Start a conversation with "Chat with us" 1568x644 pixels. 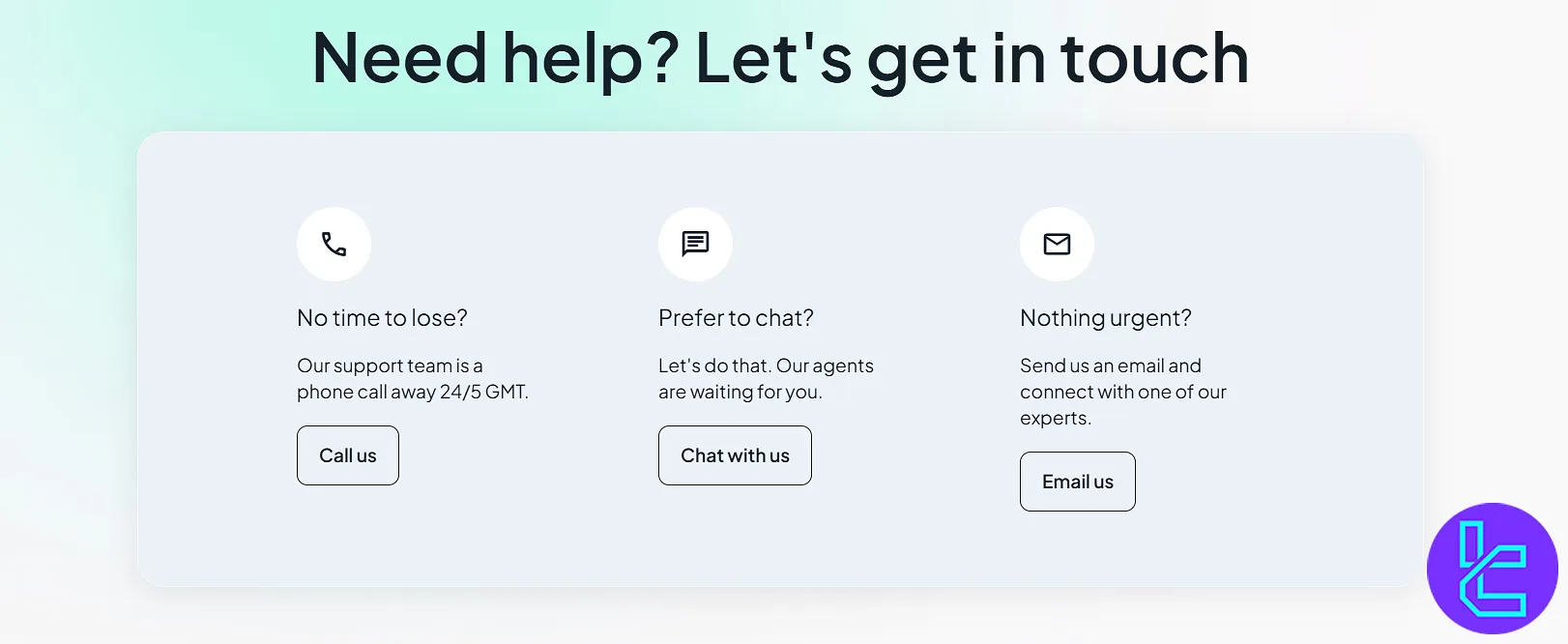[x=735, y=455]
